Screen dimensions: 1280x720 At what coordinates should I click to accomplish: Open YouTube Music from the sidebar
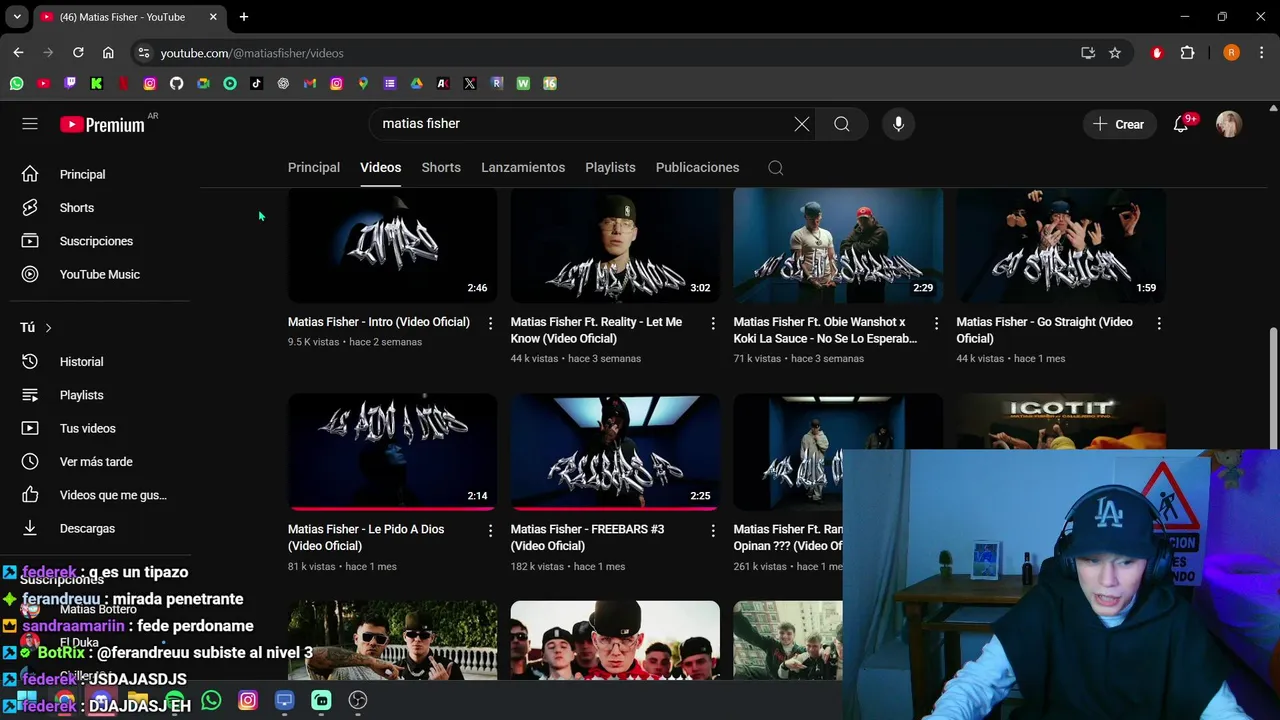(x=100, y=275)
